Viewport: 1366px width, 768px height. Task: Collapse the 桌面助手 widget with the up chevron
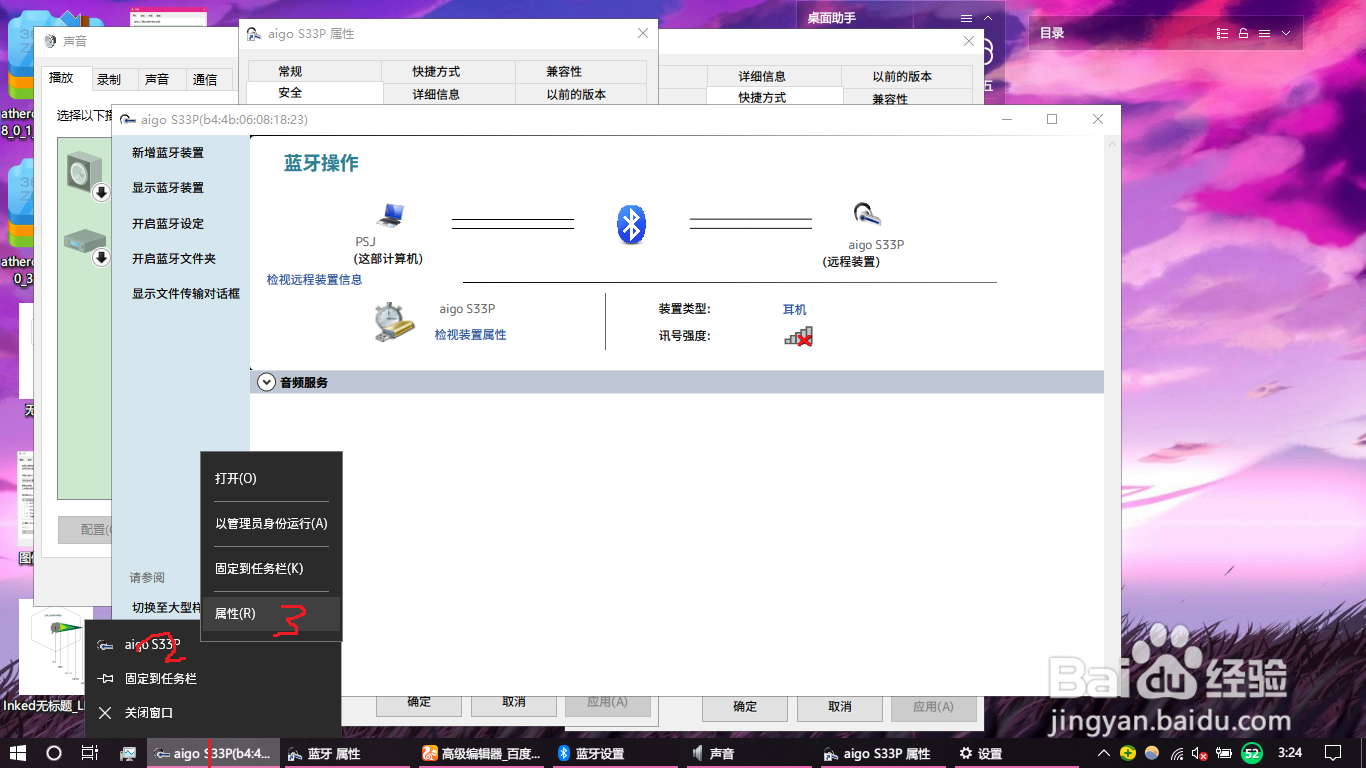tap(988, 18)
